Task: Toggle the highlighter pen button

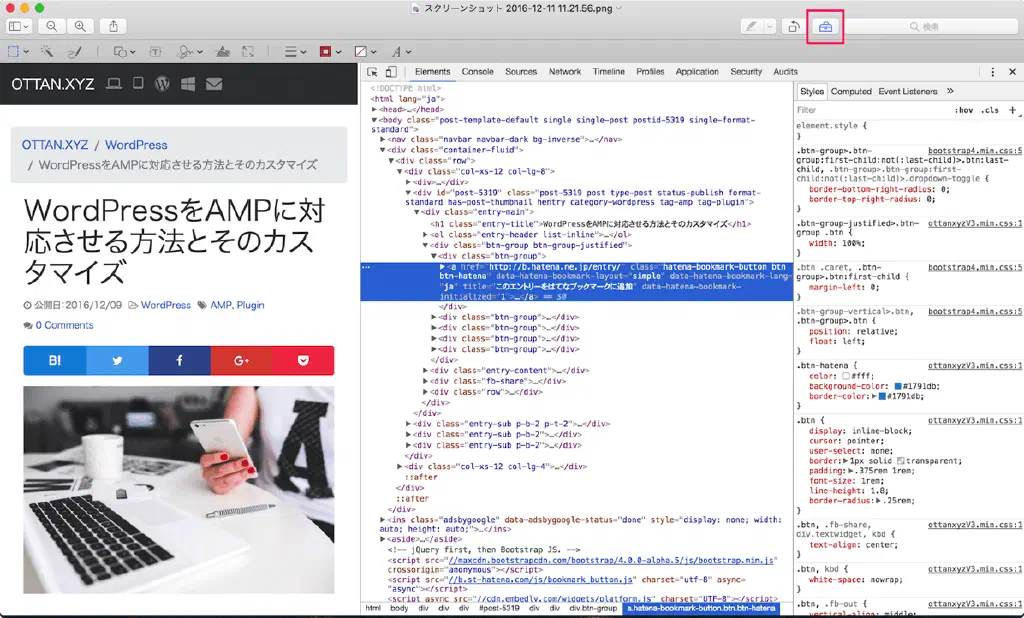Action: click(x=752, y=27)
